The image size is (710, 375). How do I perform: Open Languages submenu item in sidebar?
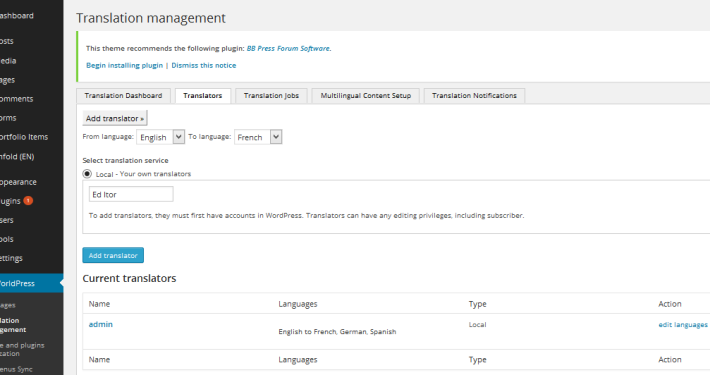[8, 305]
